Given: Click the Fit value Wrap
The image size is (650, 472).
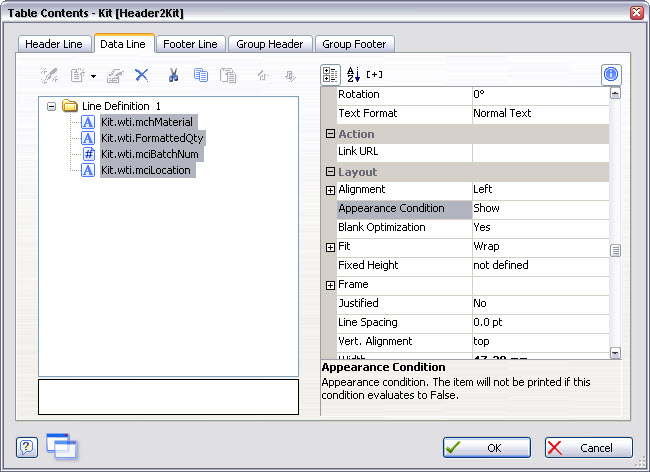Looking at the screenshot, I should (x=541, y=247).
